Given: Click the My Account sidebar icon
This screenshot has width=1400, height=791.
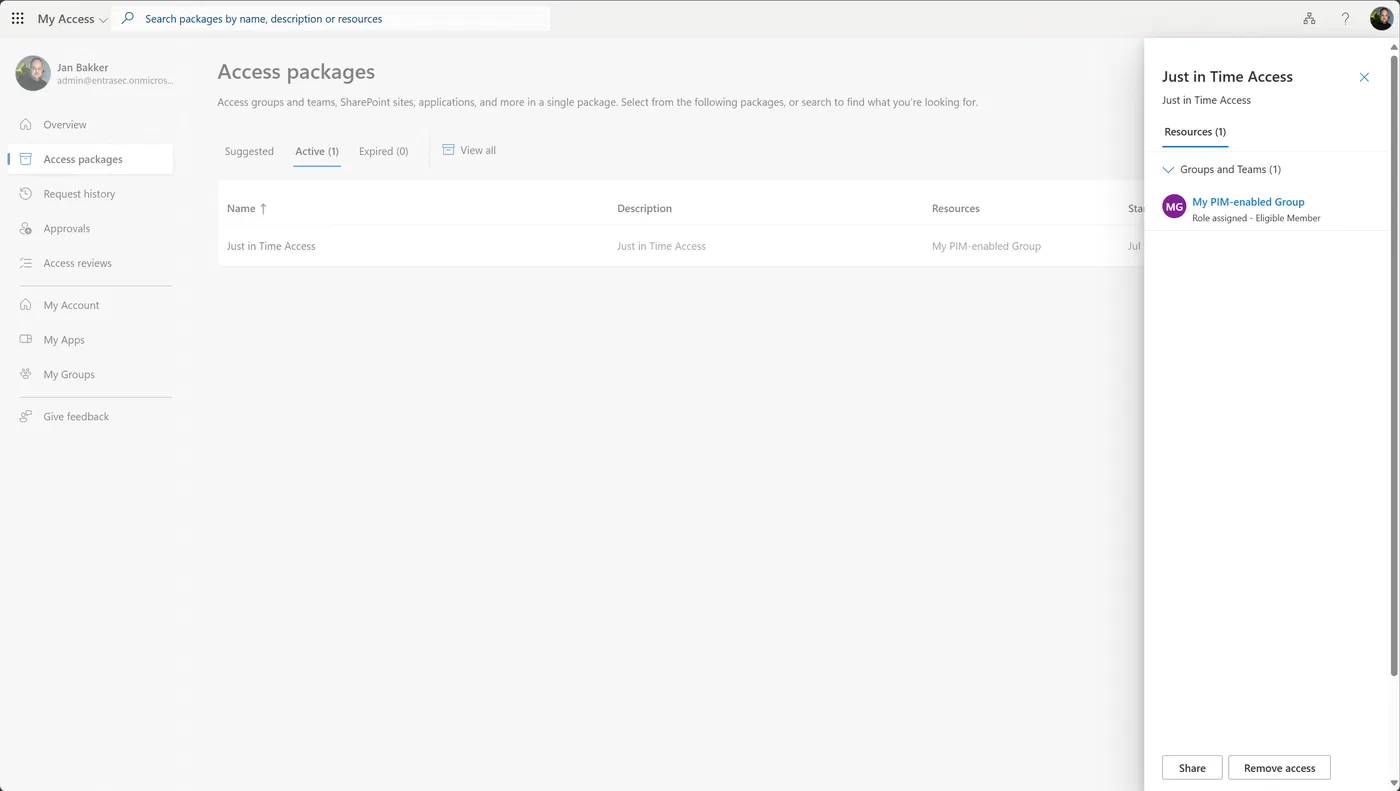Looking at the screenshot, I should 26,305.
